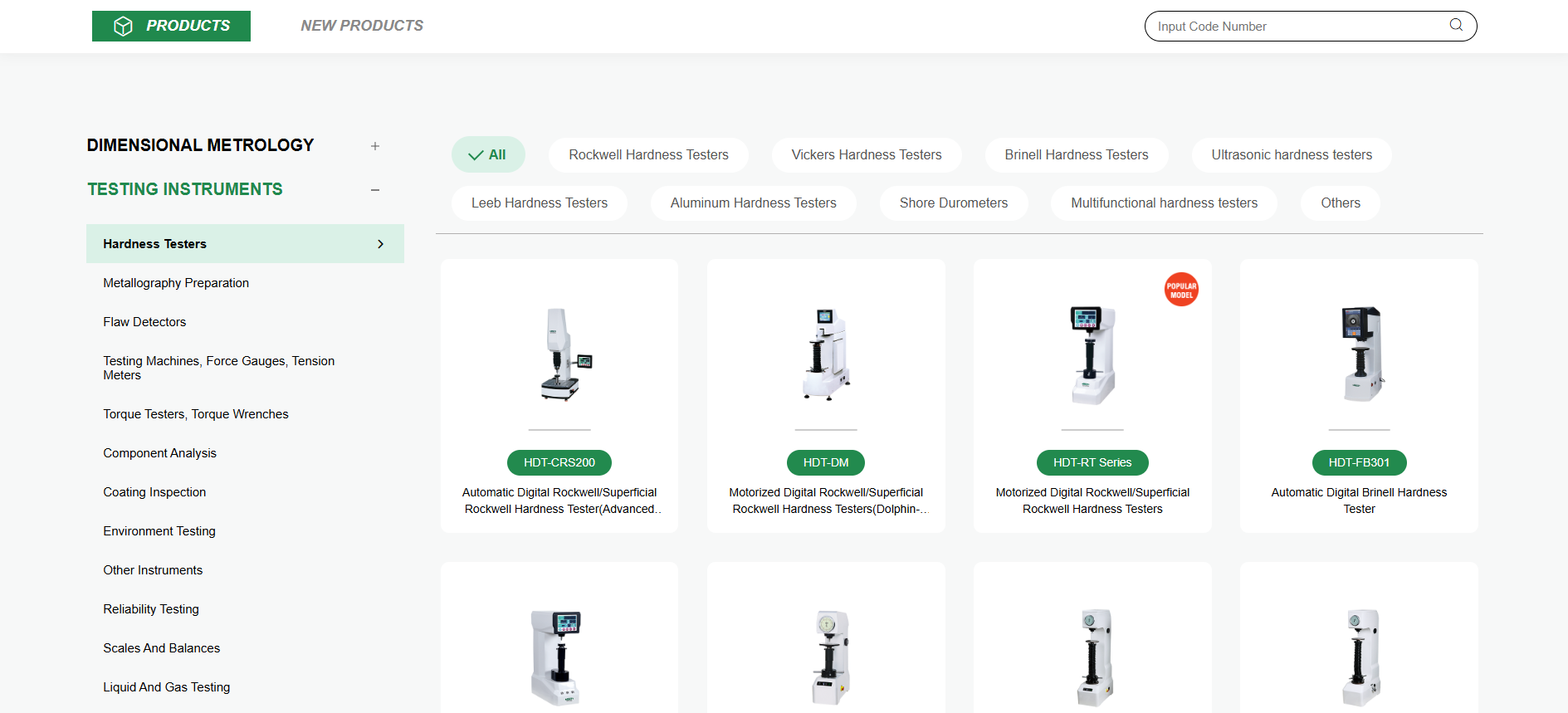Click the Popular Model badge

(1181, 290)
